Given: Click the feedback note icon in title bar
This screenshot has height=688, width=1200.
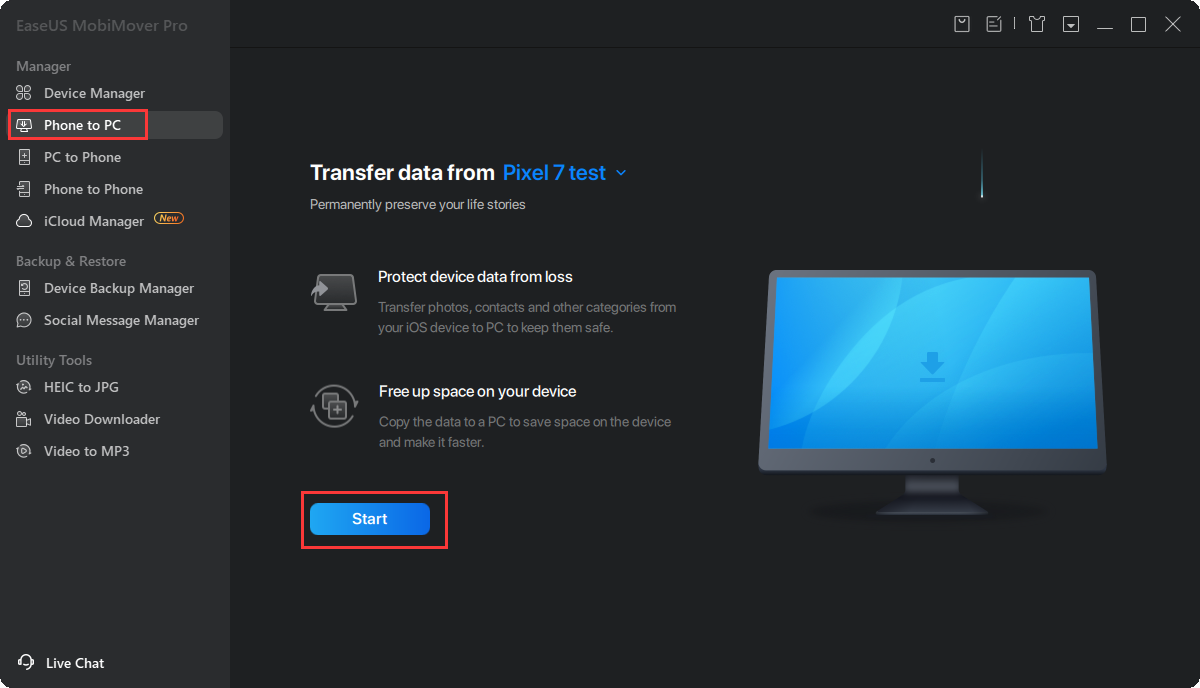Looking at the screenshot, I should coord(994,24).
